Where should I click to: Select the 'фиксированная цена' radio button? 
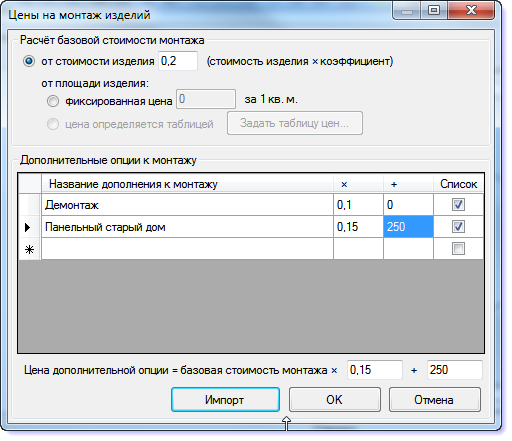(53, 101)
